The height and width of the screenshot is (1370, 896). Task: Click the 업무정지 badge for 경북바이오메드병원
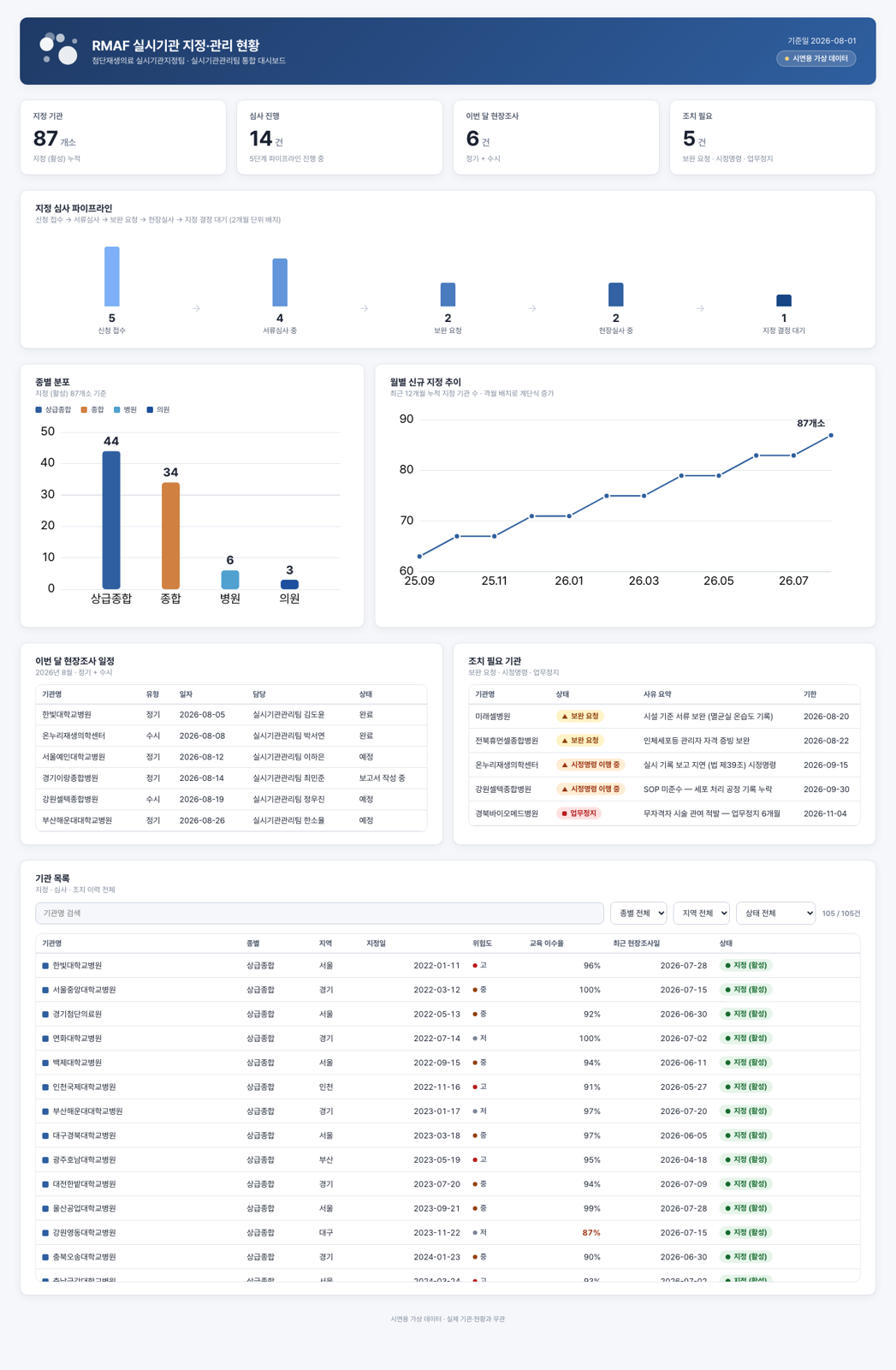pos(579,813)
